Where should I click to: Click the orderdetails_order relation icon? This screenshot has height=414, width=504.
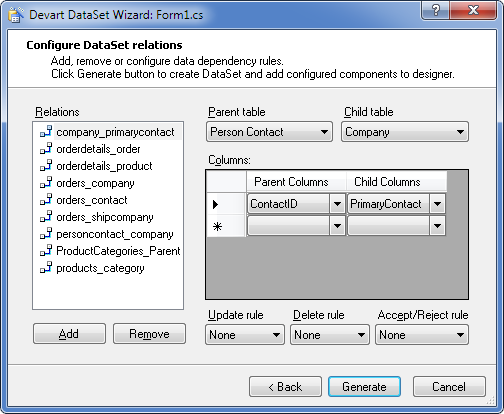46,148
